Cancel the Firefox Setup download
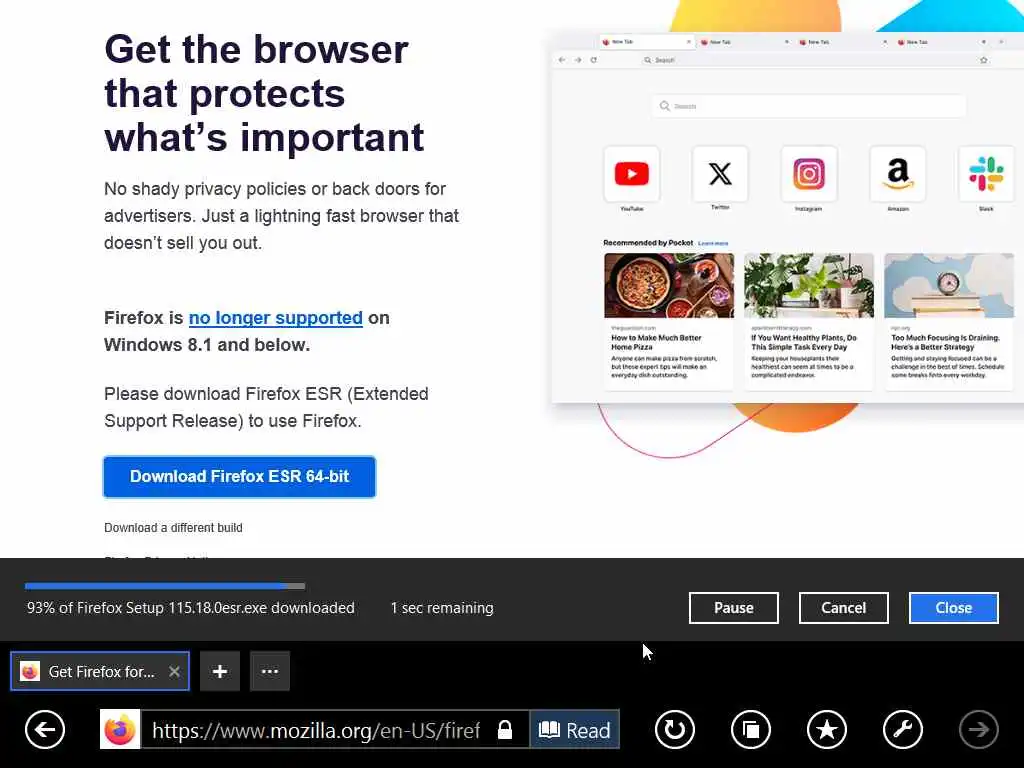The image size is (1024, 768). click(844, 608)
